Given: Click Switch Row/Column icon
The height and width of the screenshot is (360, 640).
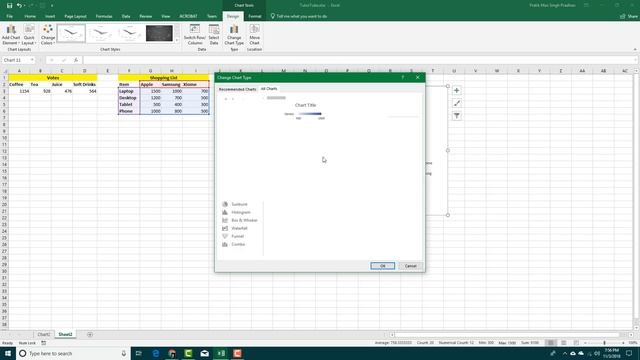Looking at the screenshot, I should pos(195,35).
